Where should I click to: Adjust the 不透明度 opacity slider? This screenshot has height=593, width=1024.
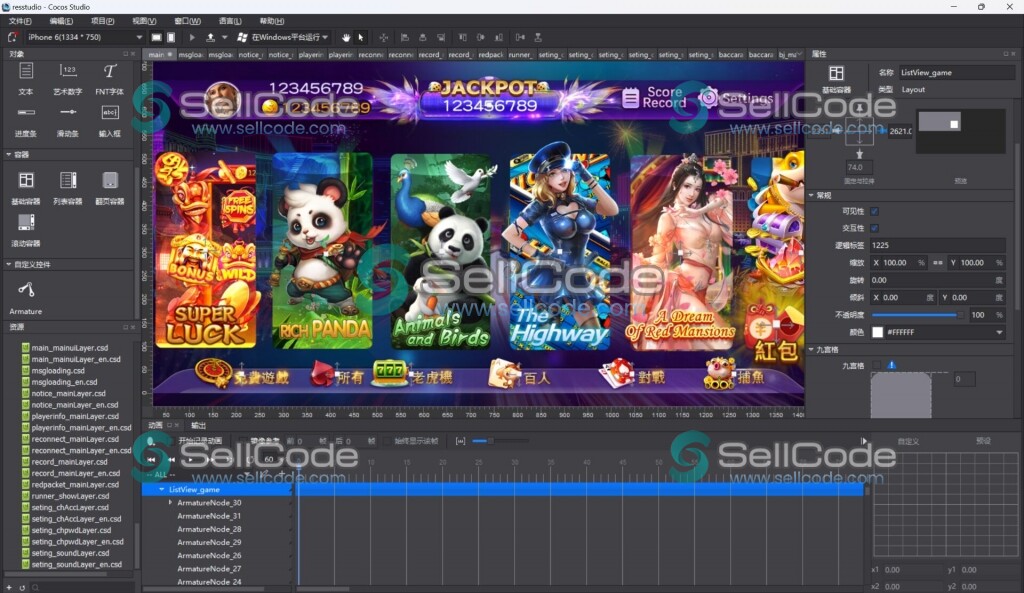(x=917, y=315)
